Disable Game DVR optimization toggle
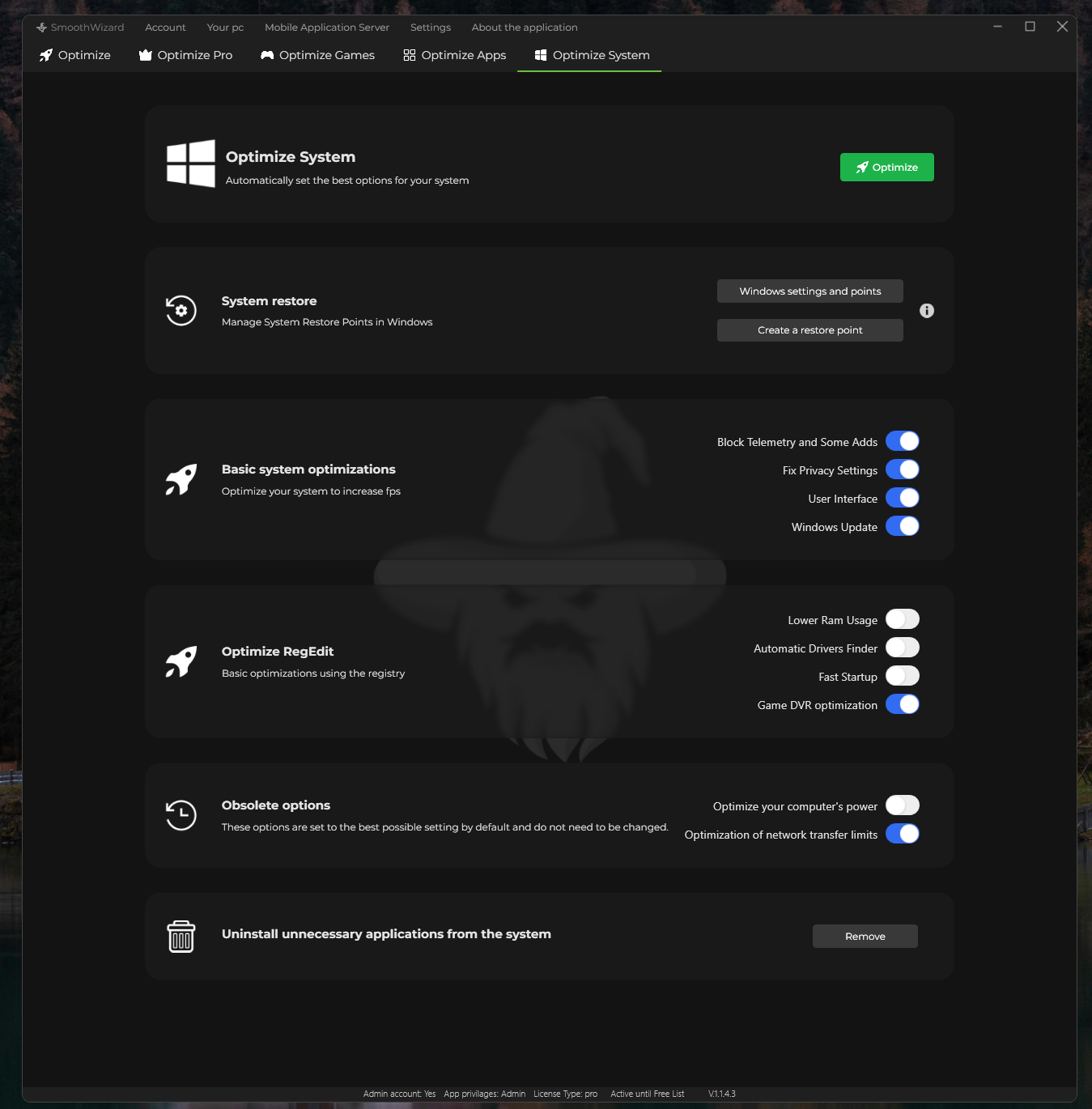The image size is (1092, 1109). coord(902,704)
